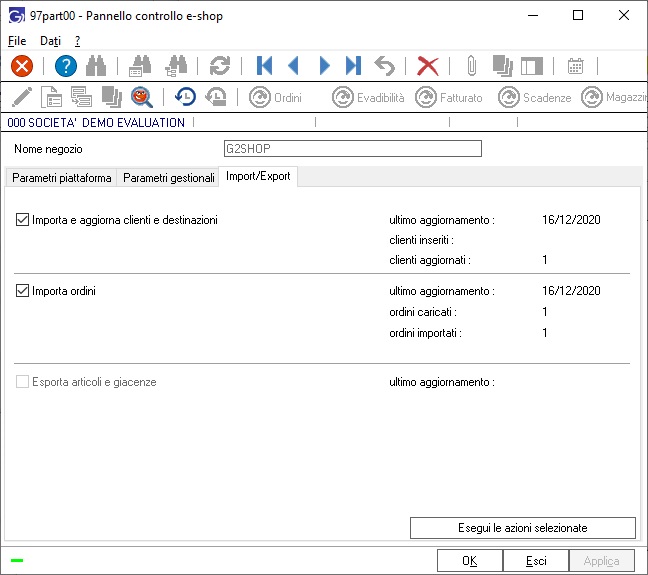Click the Scadenze toolbar button
Screen dimensions: 648x575
(535, 98)
